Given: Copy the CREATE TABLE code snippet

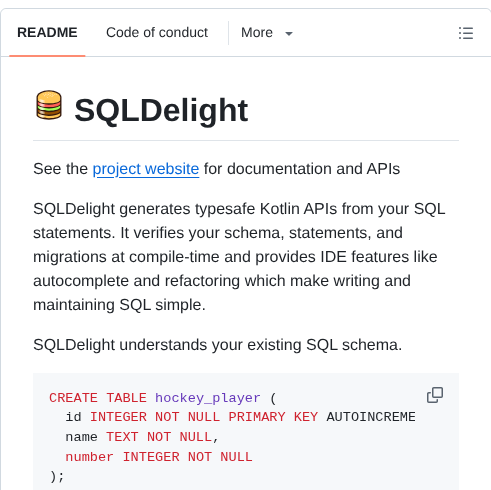Looking at the screenshot, I should tap(435, 395).
